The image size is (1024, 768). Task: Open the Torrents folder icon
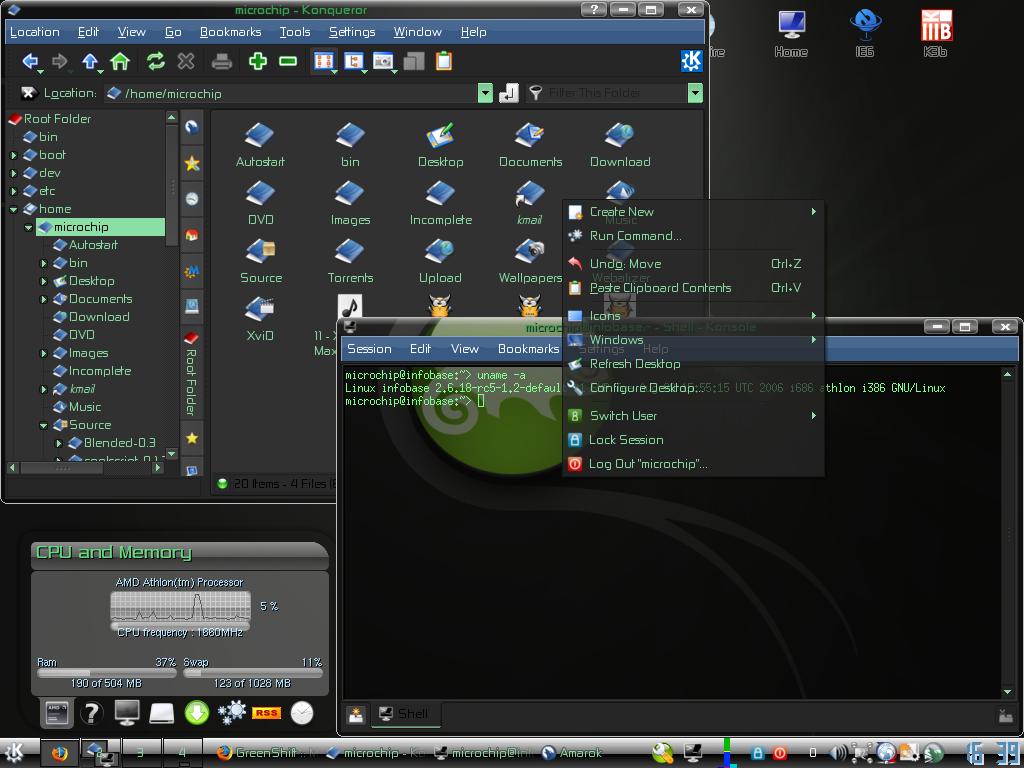350,261
